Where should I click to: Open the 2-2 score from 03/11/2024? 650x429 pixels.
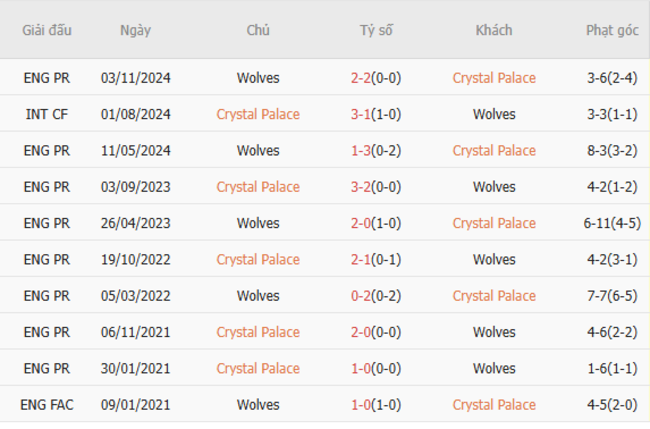(376, 78)
